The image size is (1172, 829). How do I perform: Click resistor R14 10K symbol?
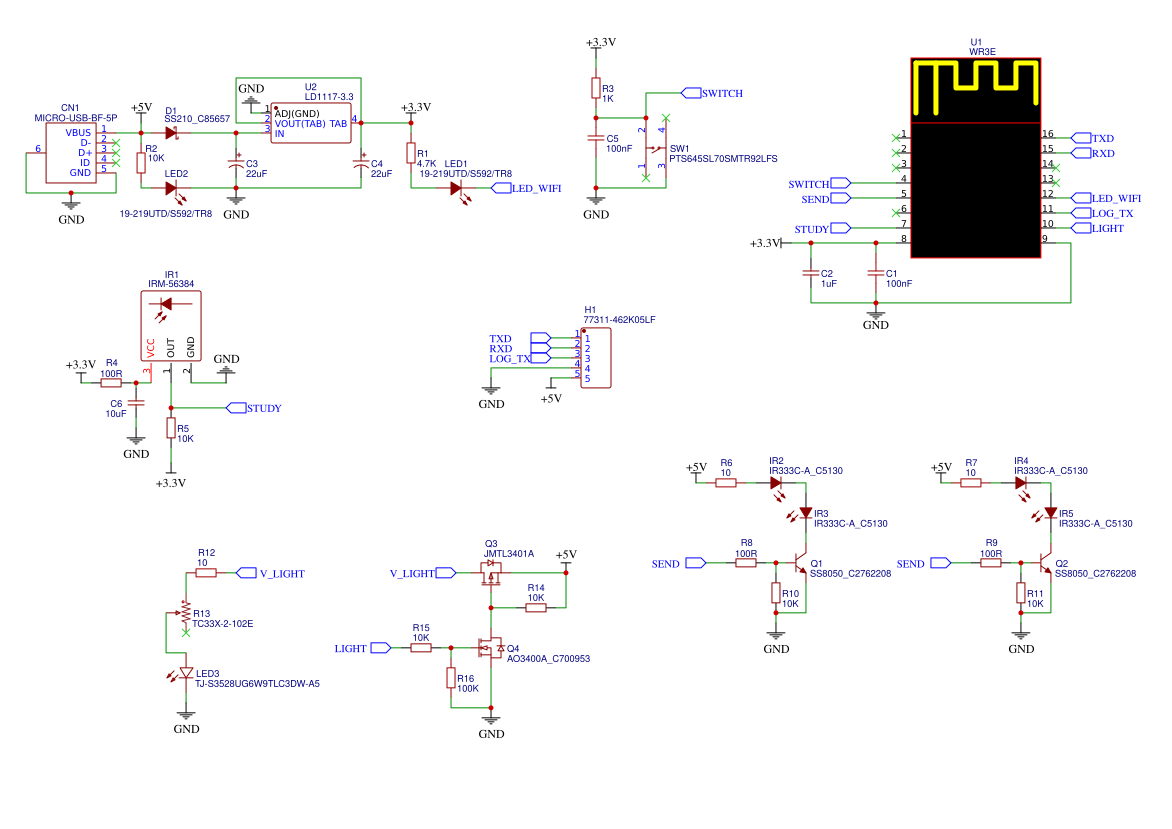pyautogui.click(x=536, y=608)
